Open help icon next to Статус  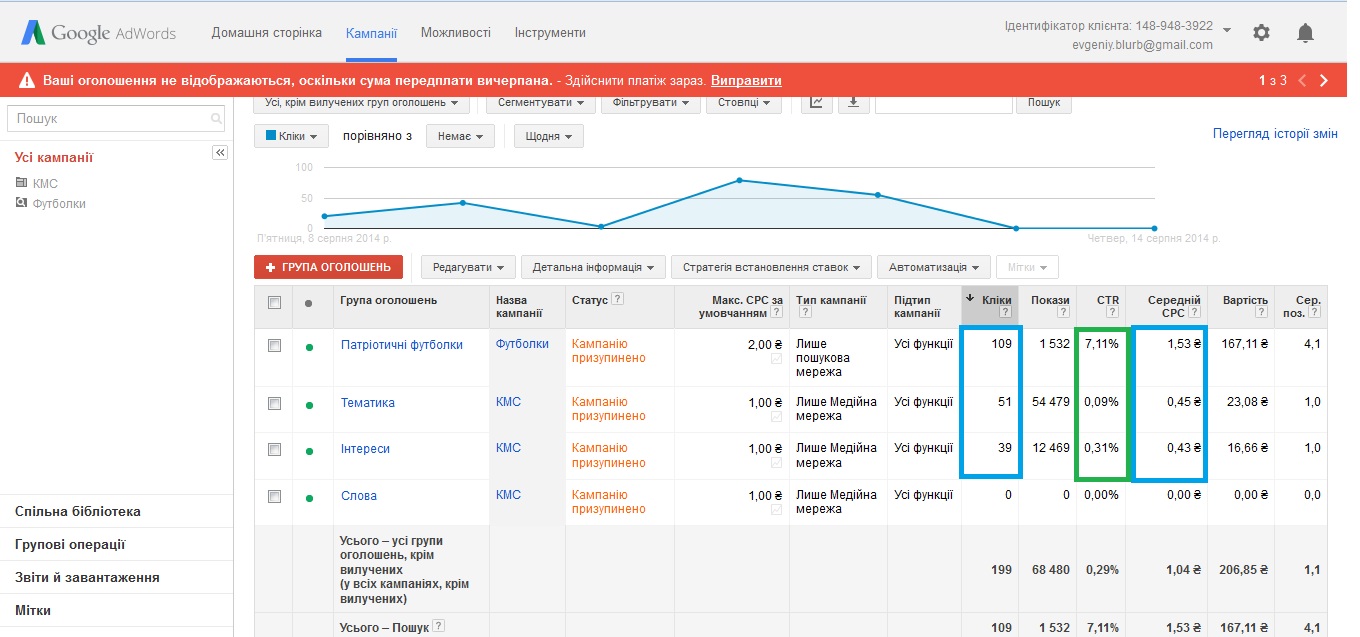pyautogui.click(x=617, y=299)
